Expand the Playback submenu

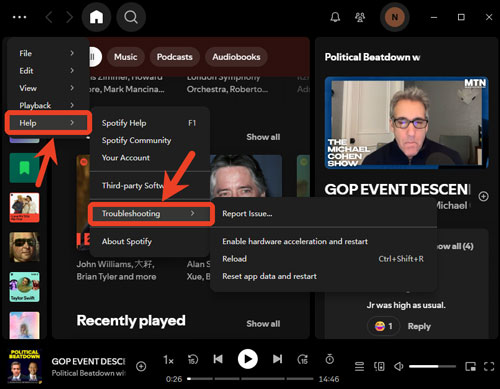pyautogui.click(x=47, y=105)
